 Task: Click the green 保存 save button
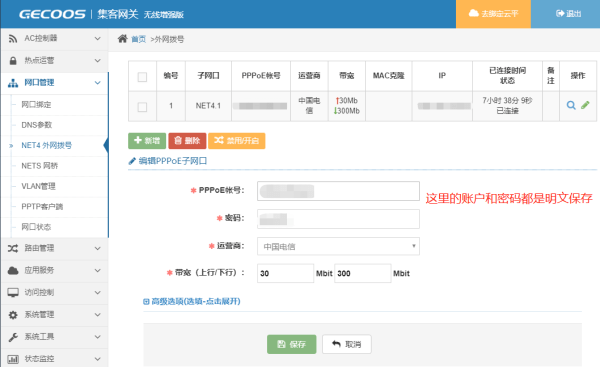pos(292,344)
